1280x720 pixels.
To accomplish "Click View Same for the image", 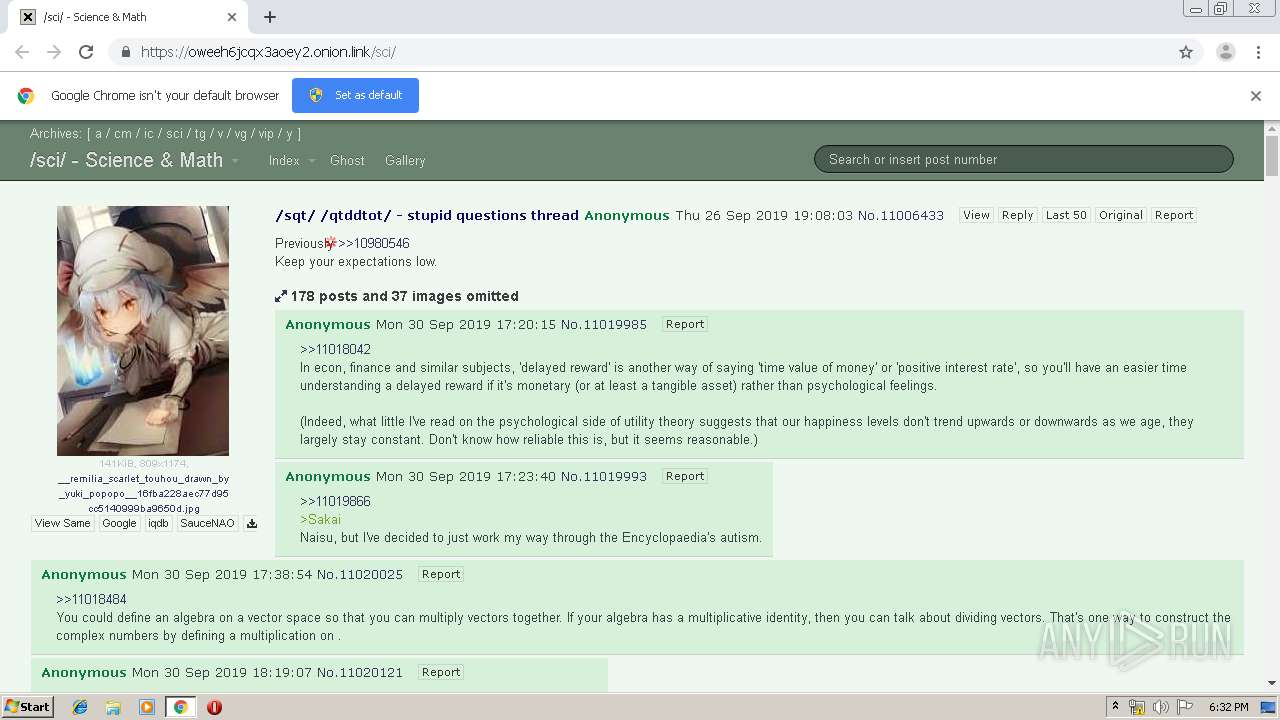I will tap(62, 523).
